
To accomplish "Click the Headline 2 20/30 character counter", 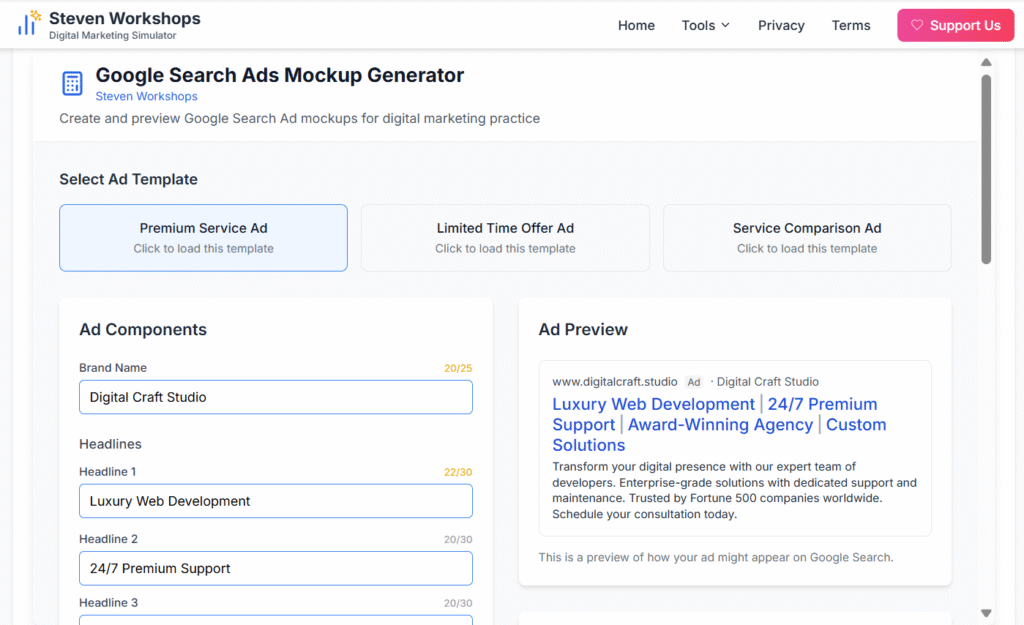I will (458, 539).
